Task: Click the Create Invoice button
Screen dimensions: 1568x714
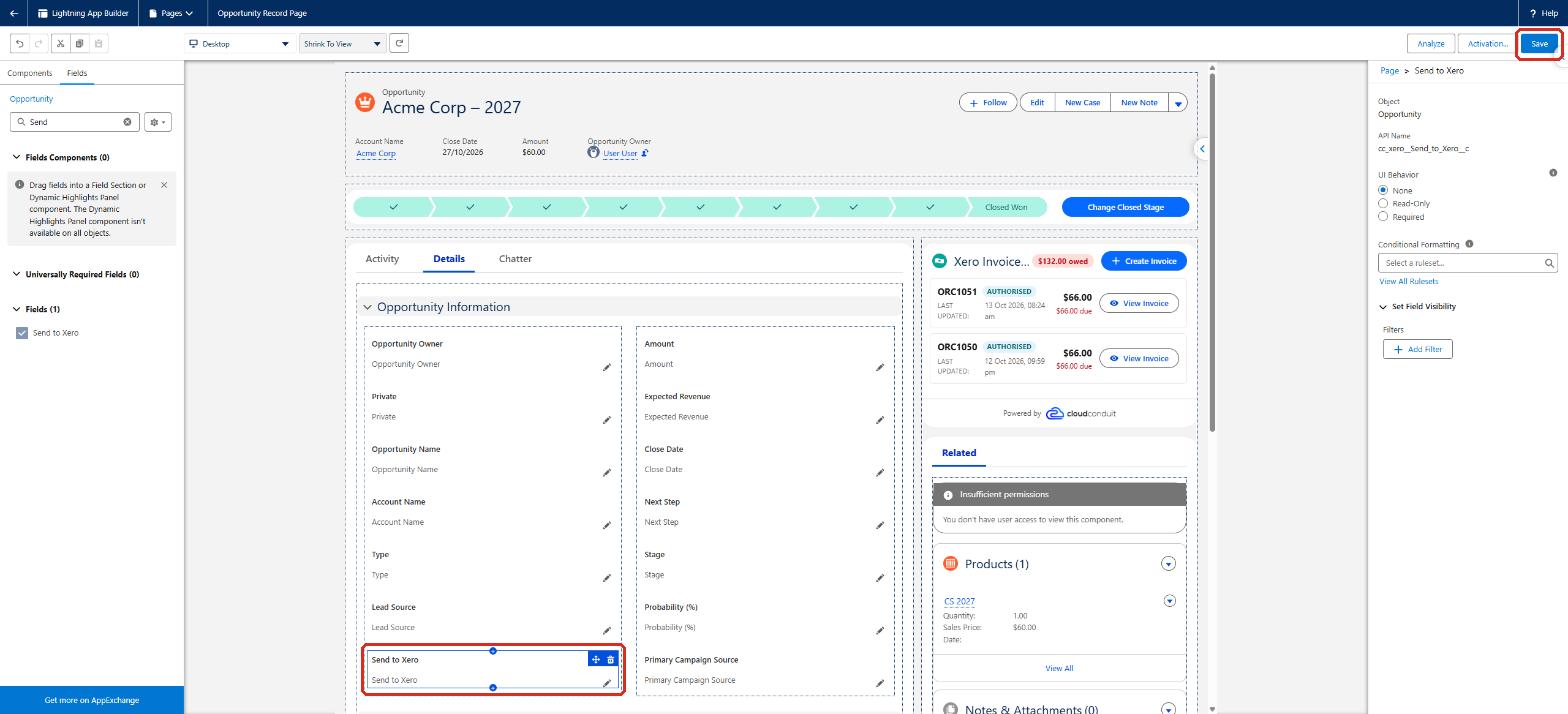Action: 1144,261
